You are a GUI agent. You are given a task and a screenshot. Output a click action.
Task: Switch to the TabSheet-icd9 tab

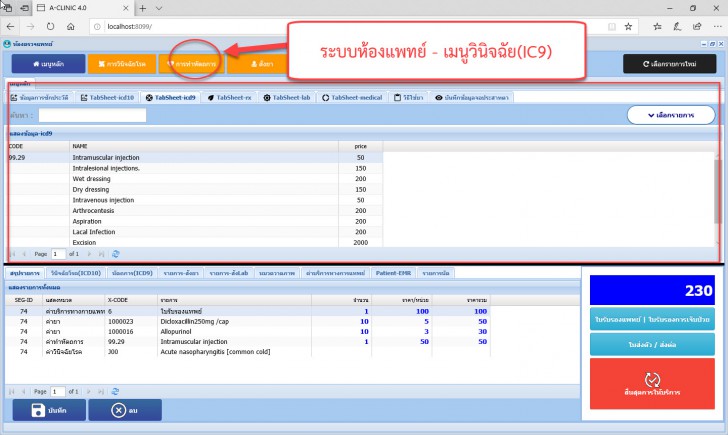(x=170, y=97)
